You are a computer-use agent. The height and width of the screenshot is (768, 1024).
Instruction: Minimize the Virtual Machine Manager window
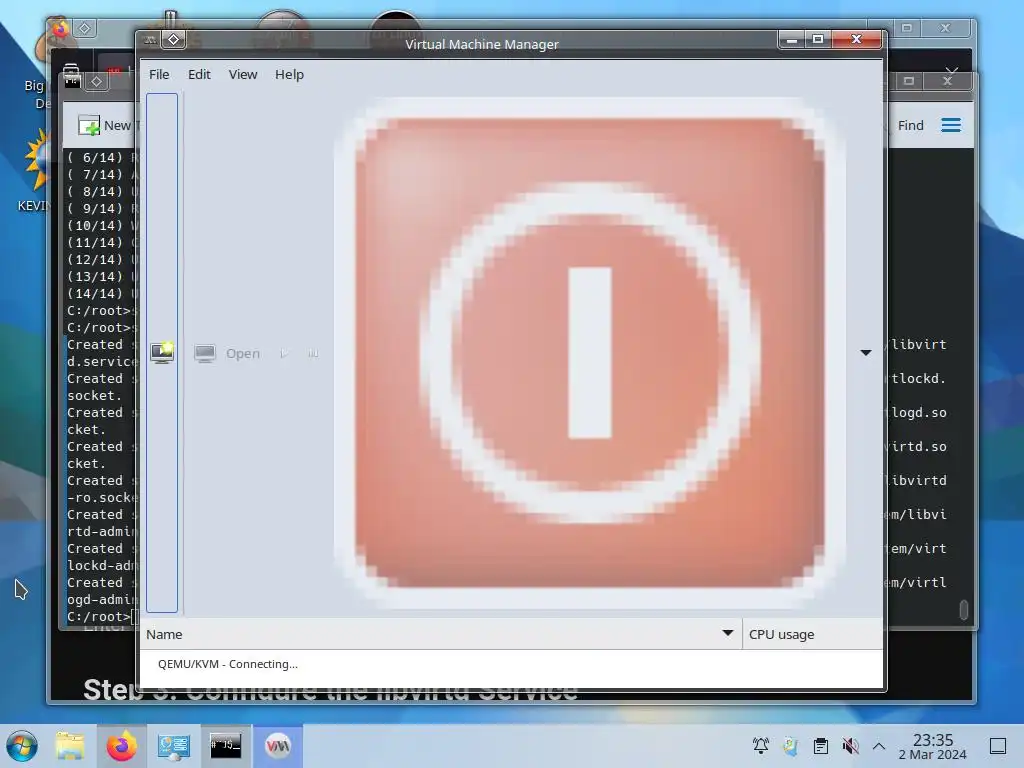[792, 40]
